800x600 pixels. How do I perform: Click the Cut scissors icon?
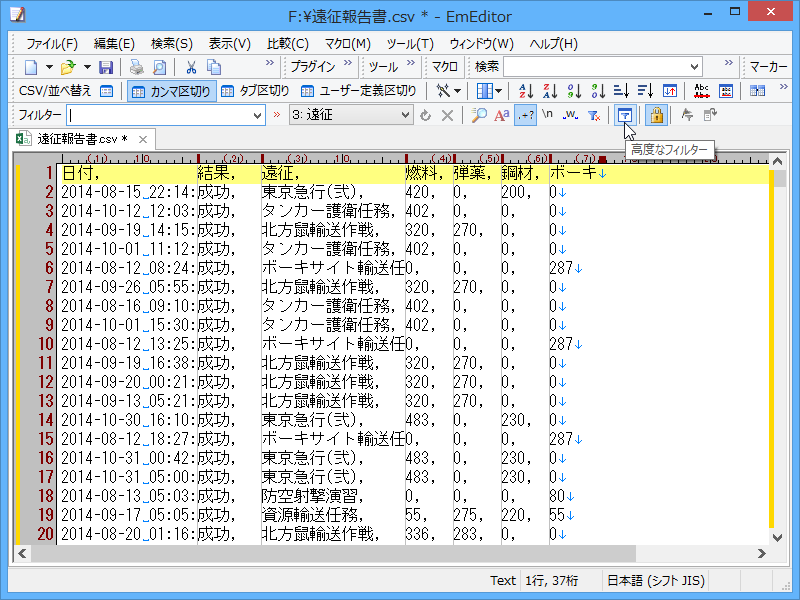[191, 67]
